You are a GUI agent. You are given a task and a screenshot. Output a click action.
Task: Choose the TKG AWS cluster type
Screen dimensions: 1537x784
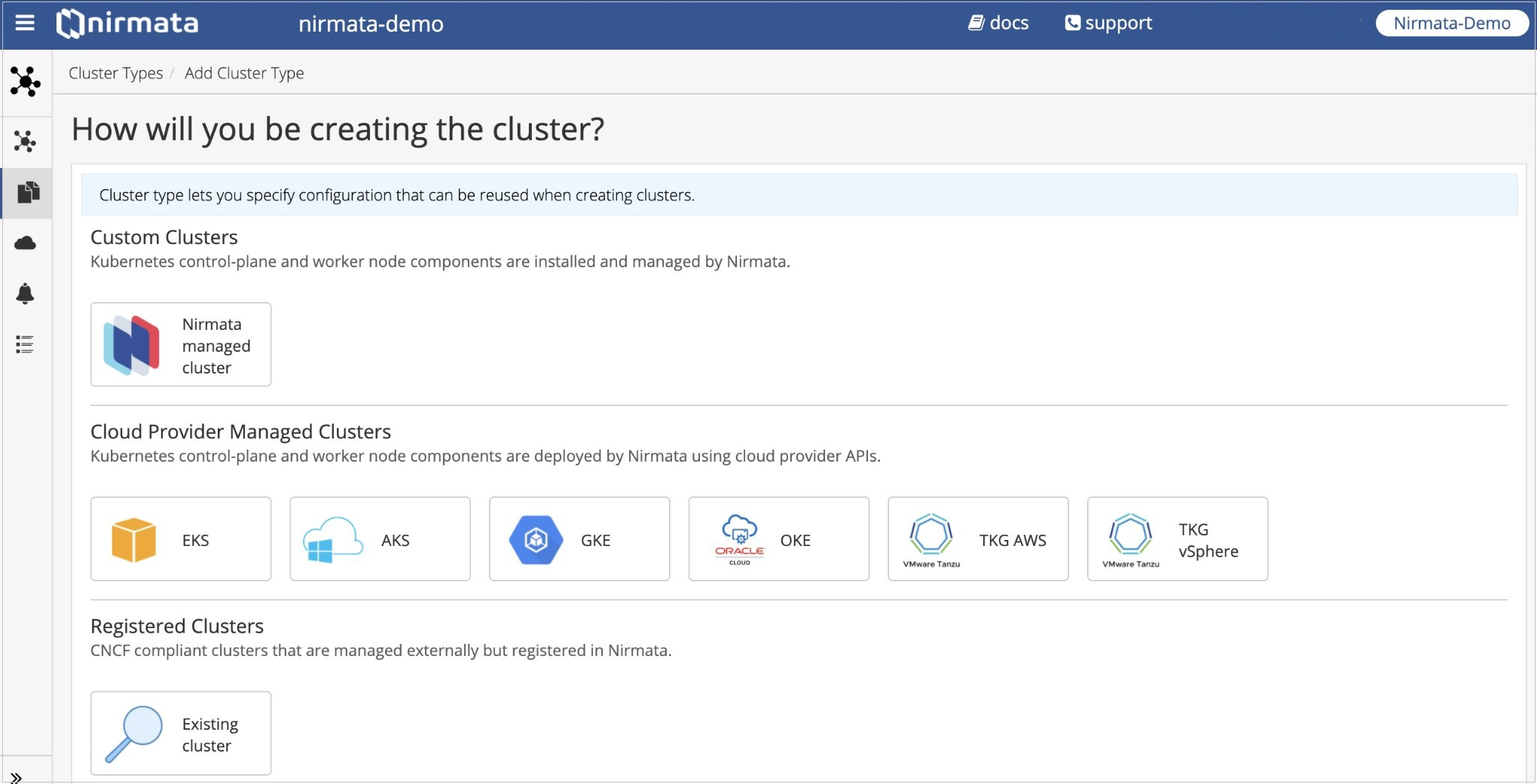point(978,539)
